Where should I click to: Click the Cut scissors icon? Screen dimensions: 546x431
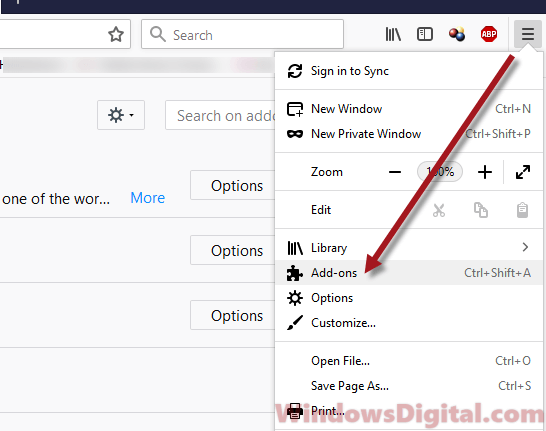click(x=439, y=210)
